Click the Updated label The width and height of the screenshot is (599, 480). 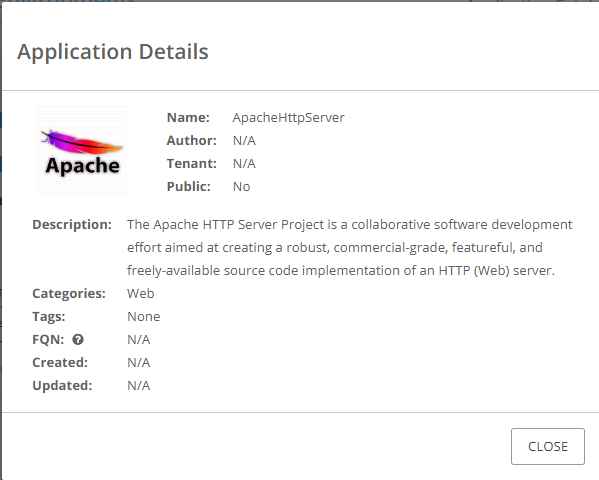pos(62,385)
